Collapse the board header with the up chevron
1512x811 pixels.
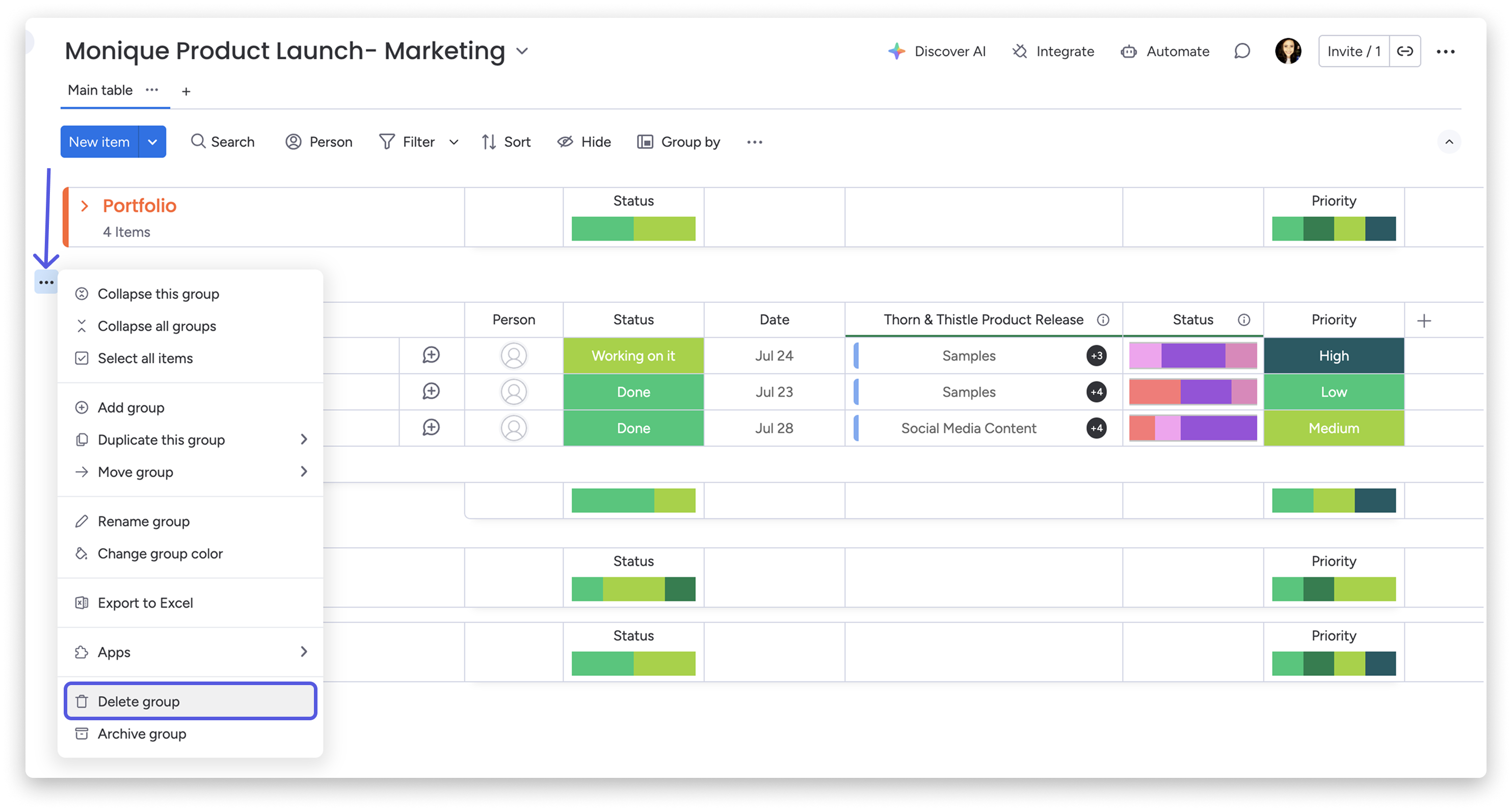[1449, 142]
